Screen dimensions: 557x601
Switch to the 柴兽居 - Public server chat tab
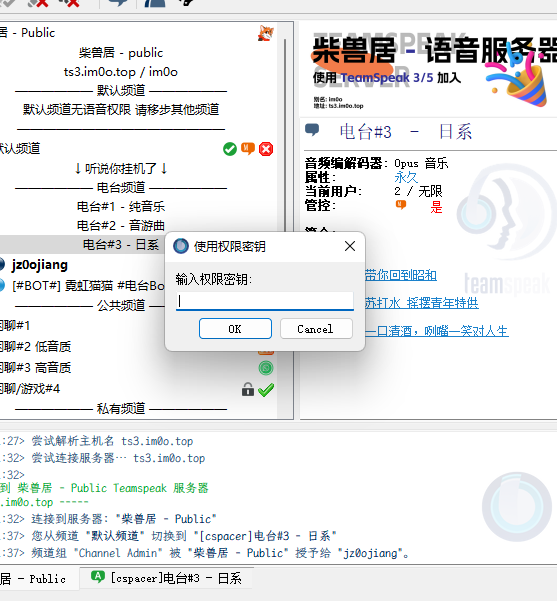pos(35,579)
